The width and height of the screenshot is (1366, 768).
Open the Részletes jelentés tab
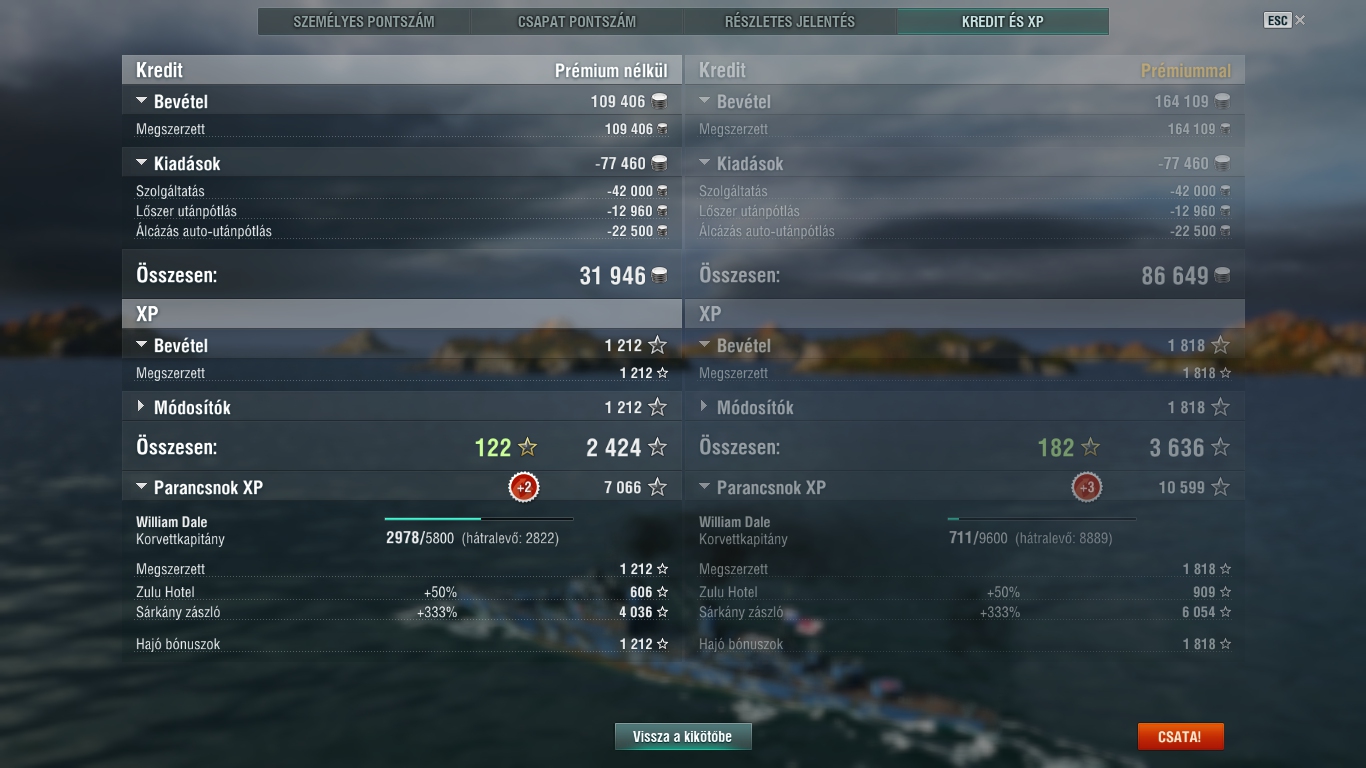[790, 21]
